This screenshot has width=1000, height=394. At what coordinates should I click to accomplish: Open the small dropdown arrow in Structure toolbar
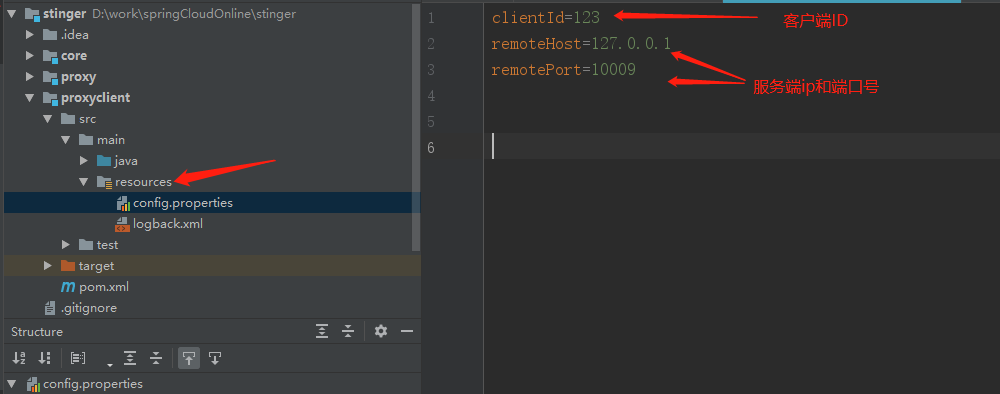point(110,365)
